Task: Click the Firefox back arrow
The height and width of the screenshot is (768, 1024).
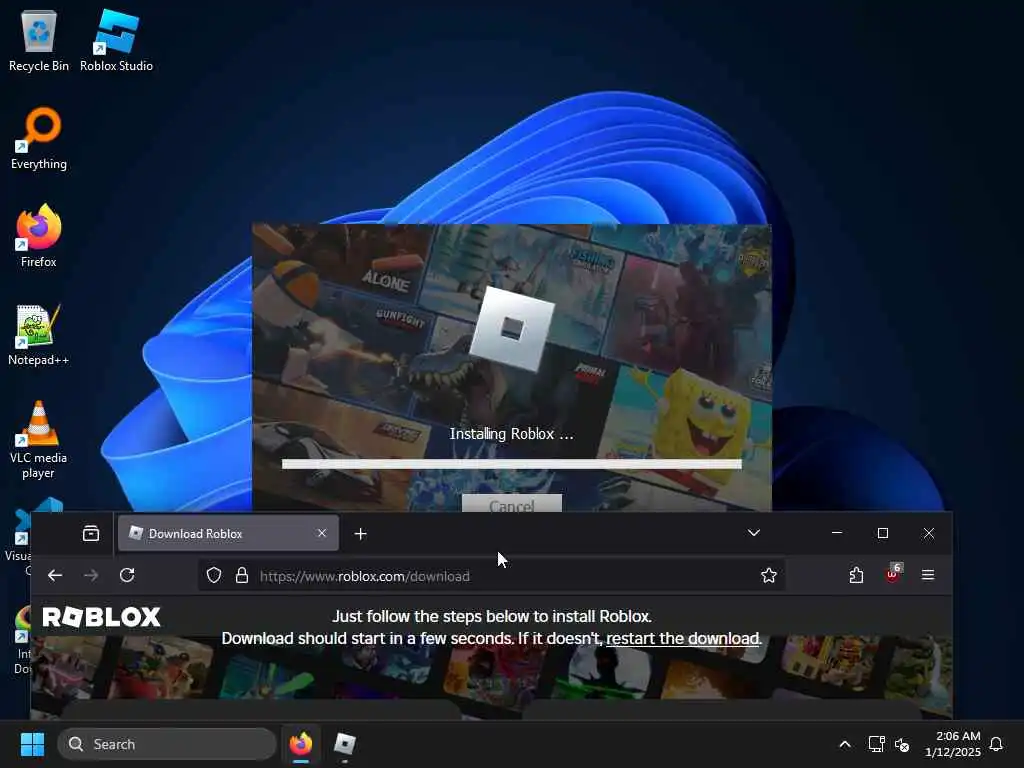Action: 55,575
